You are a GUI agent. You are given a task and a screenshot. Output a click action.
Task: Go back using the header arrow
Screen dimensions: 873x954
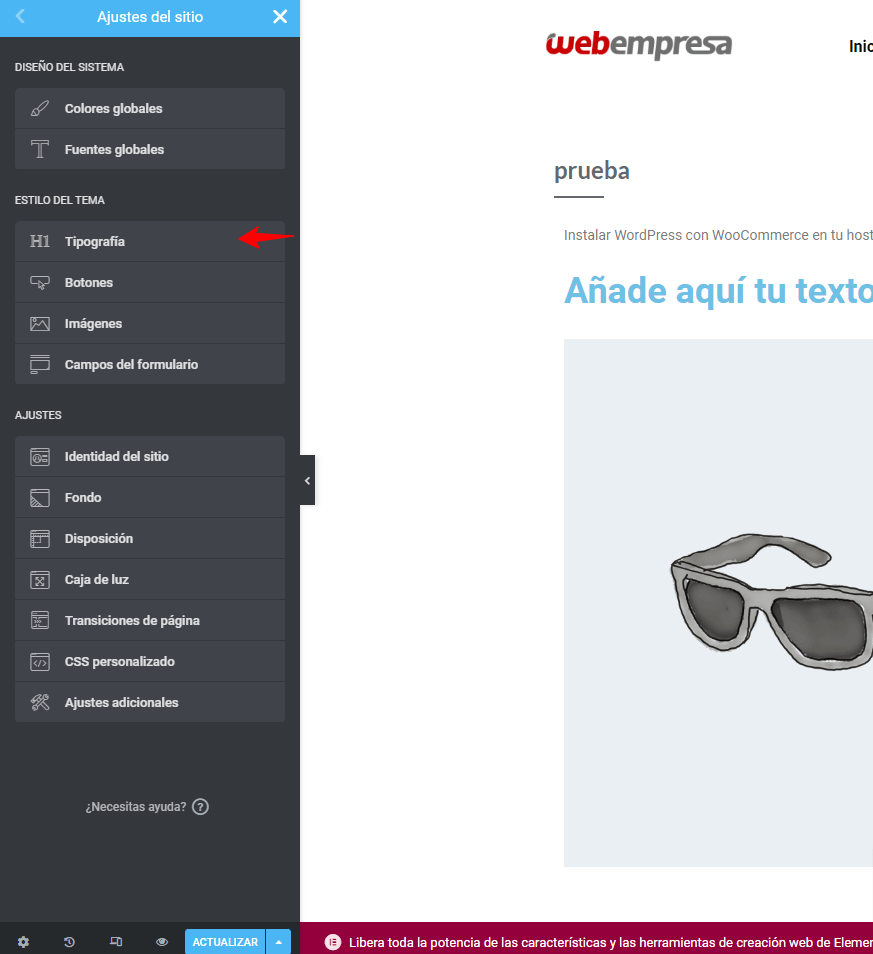pyautogui.click(x=20, y=16)
